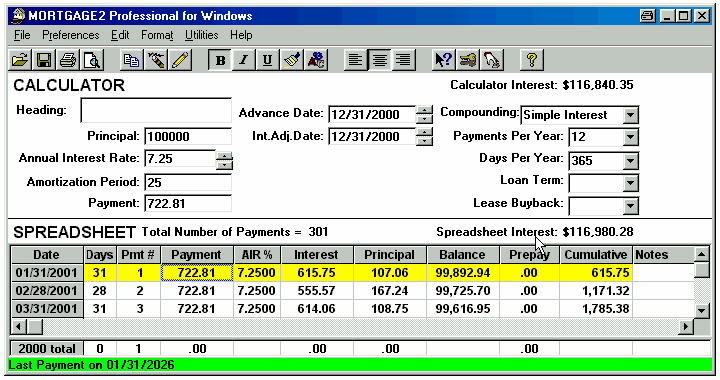Screen dimensions: 720x380
Task: Click the Payment column header
Action: [197, 255]
